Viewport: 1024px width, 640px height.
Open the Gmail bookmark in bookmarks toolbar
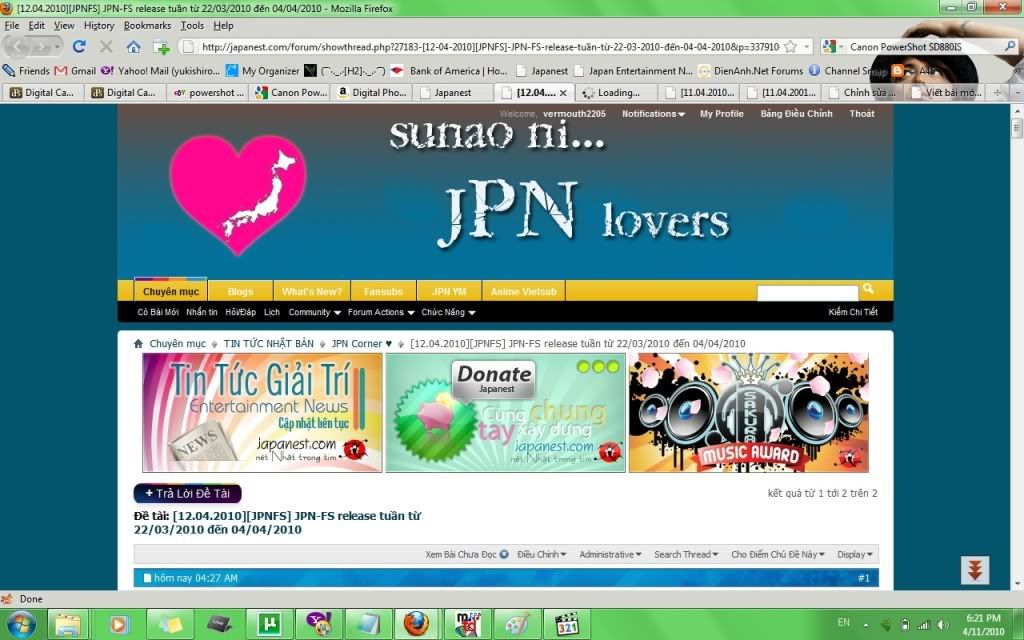(x=76, y=71)
